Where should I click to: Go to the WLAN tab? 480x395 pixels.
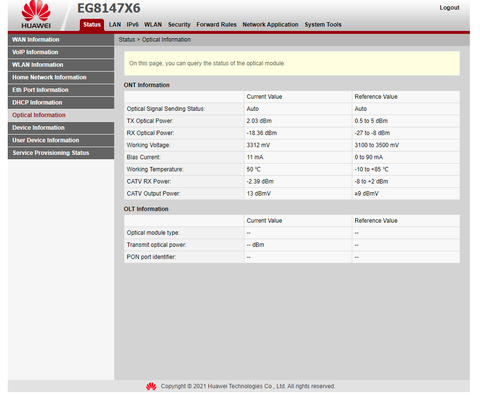(153, 25)
